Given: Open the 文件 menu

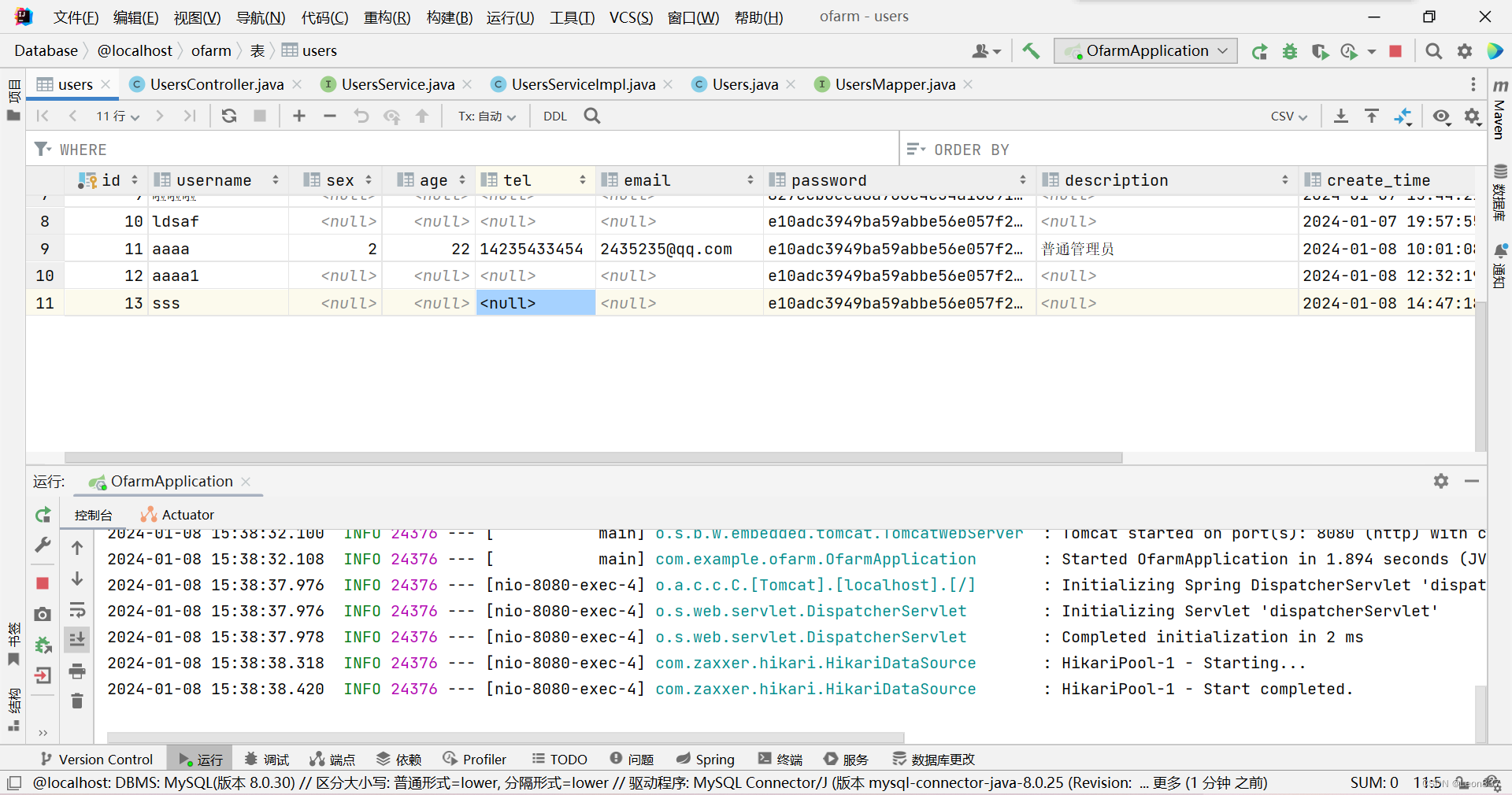Looking at the screenshot, I should [x=75, y=17].
